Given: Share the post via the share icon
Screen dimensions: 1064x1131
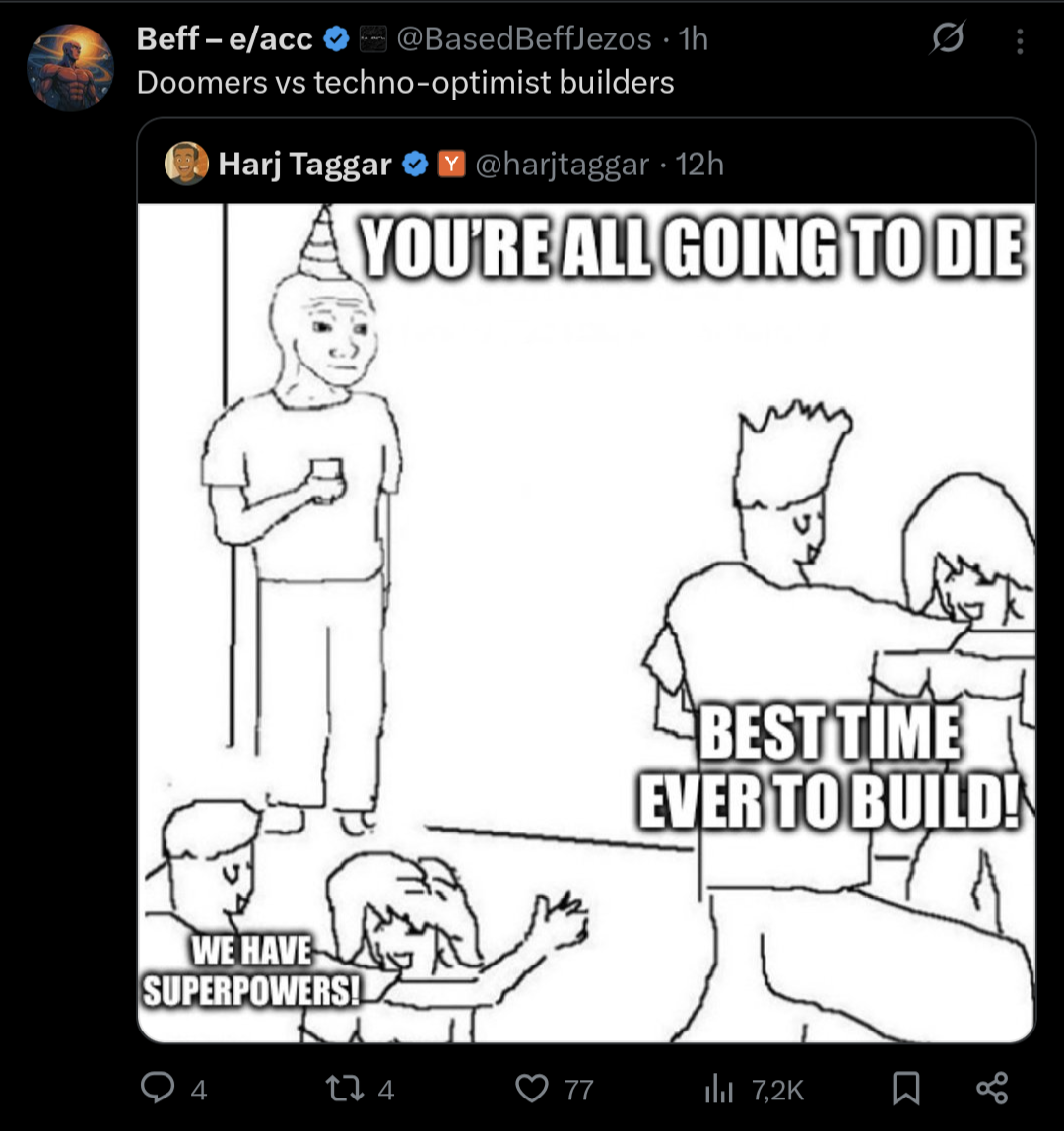Looking at the screenshot, I should click(x=992, y=1088).
